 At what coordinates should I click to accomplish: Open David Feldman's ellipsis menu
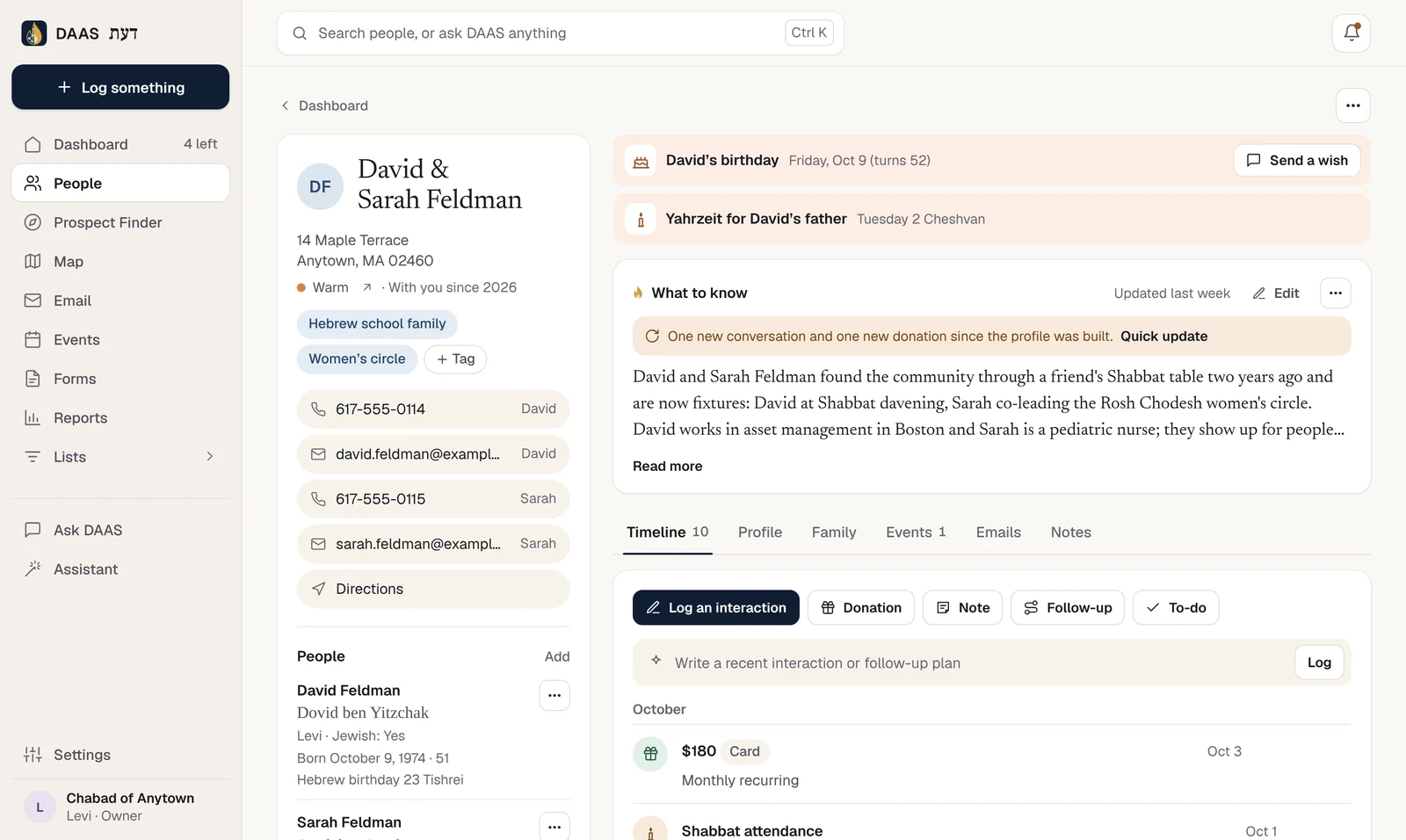pyautogui.click(x=554, y=696)
